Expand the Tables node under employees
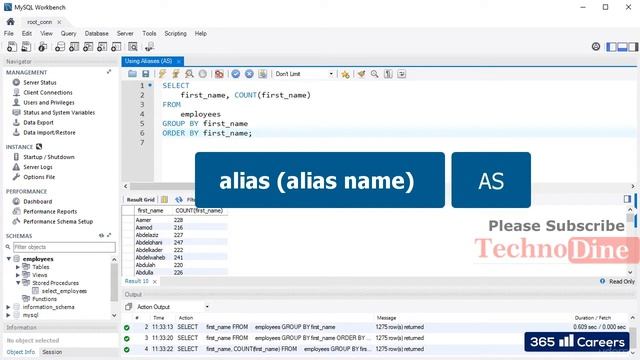This screenshot has width=640, height=360. 18,267
